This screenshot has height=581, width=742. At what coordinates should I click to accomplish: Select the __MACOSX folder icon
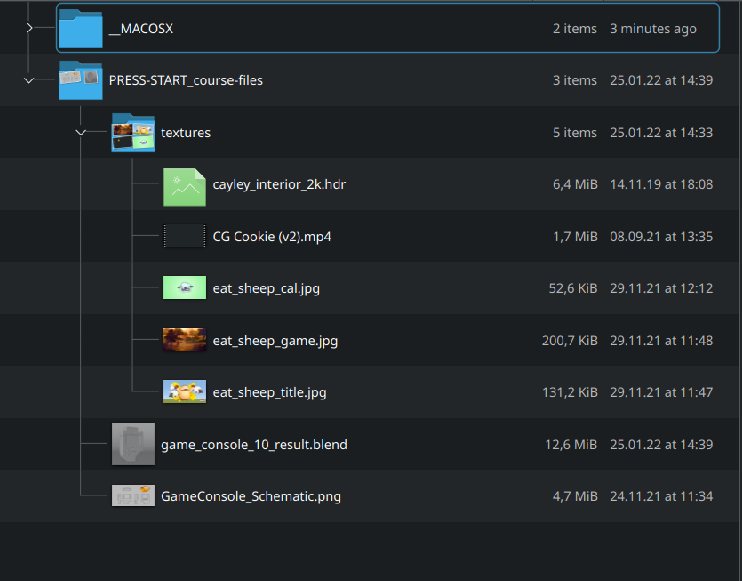click(80, 28)
